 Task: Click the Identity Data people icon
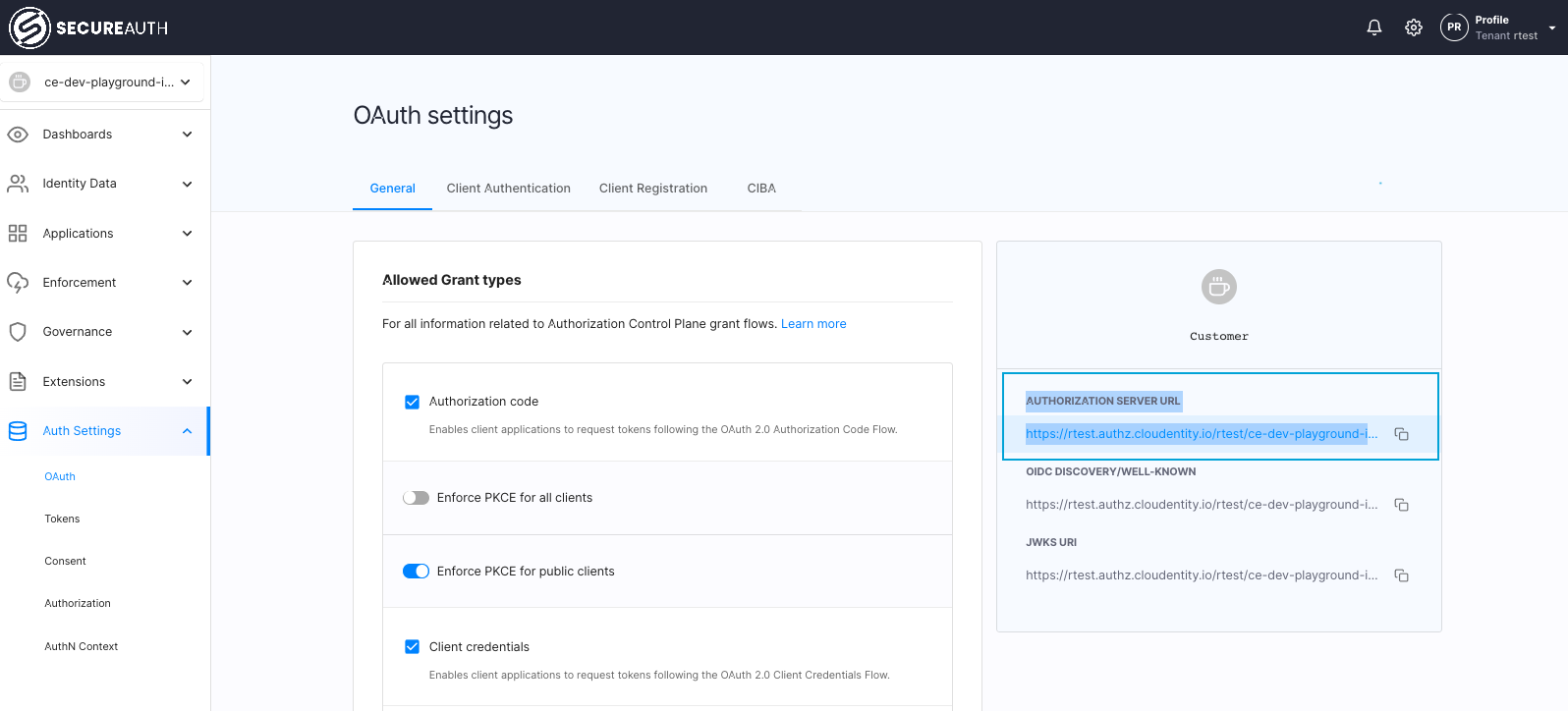point(18,184)
